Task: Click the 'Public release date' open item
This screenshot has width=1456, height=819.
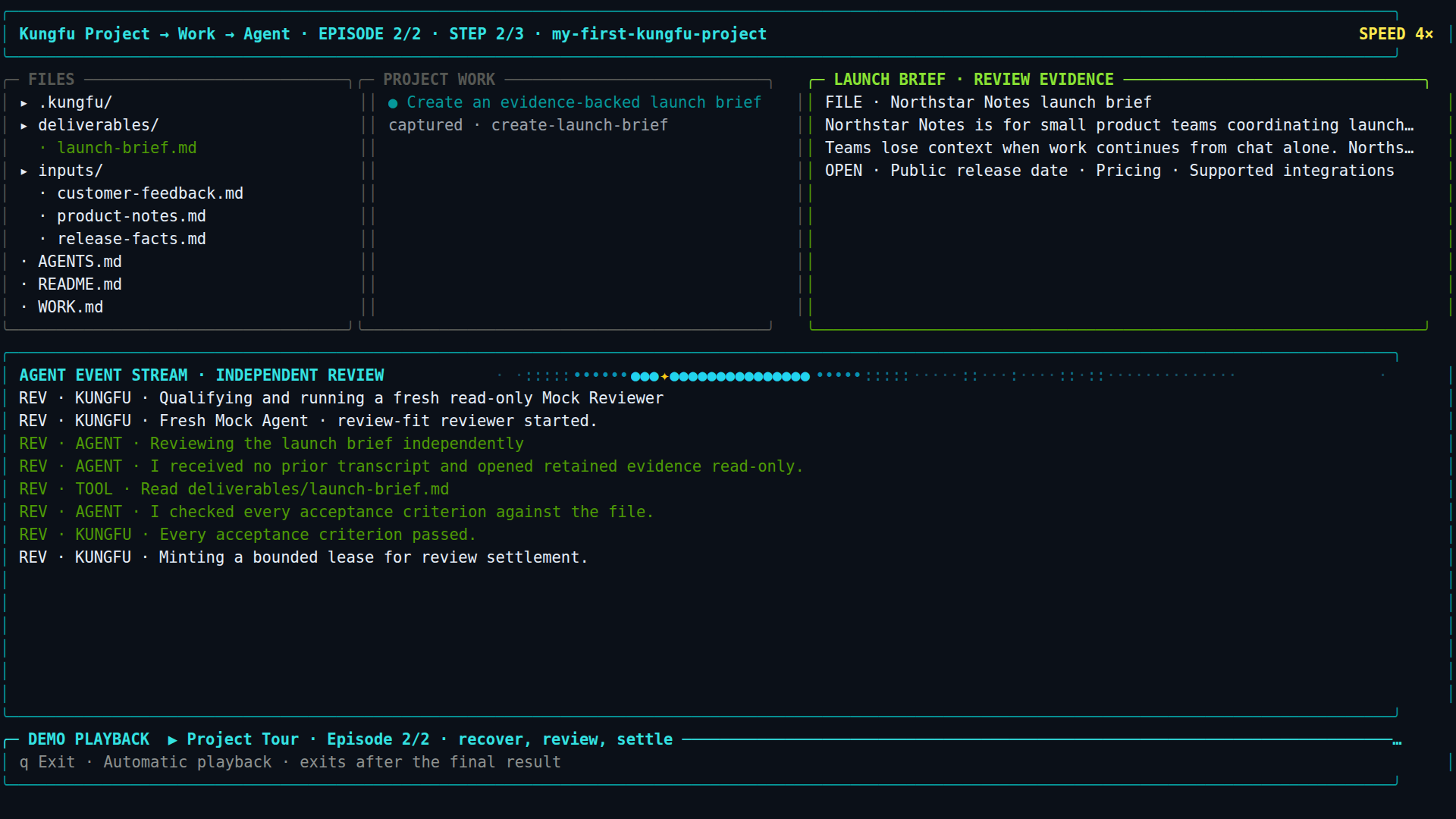Action: (x=979, y=171)
